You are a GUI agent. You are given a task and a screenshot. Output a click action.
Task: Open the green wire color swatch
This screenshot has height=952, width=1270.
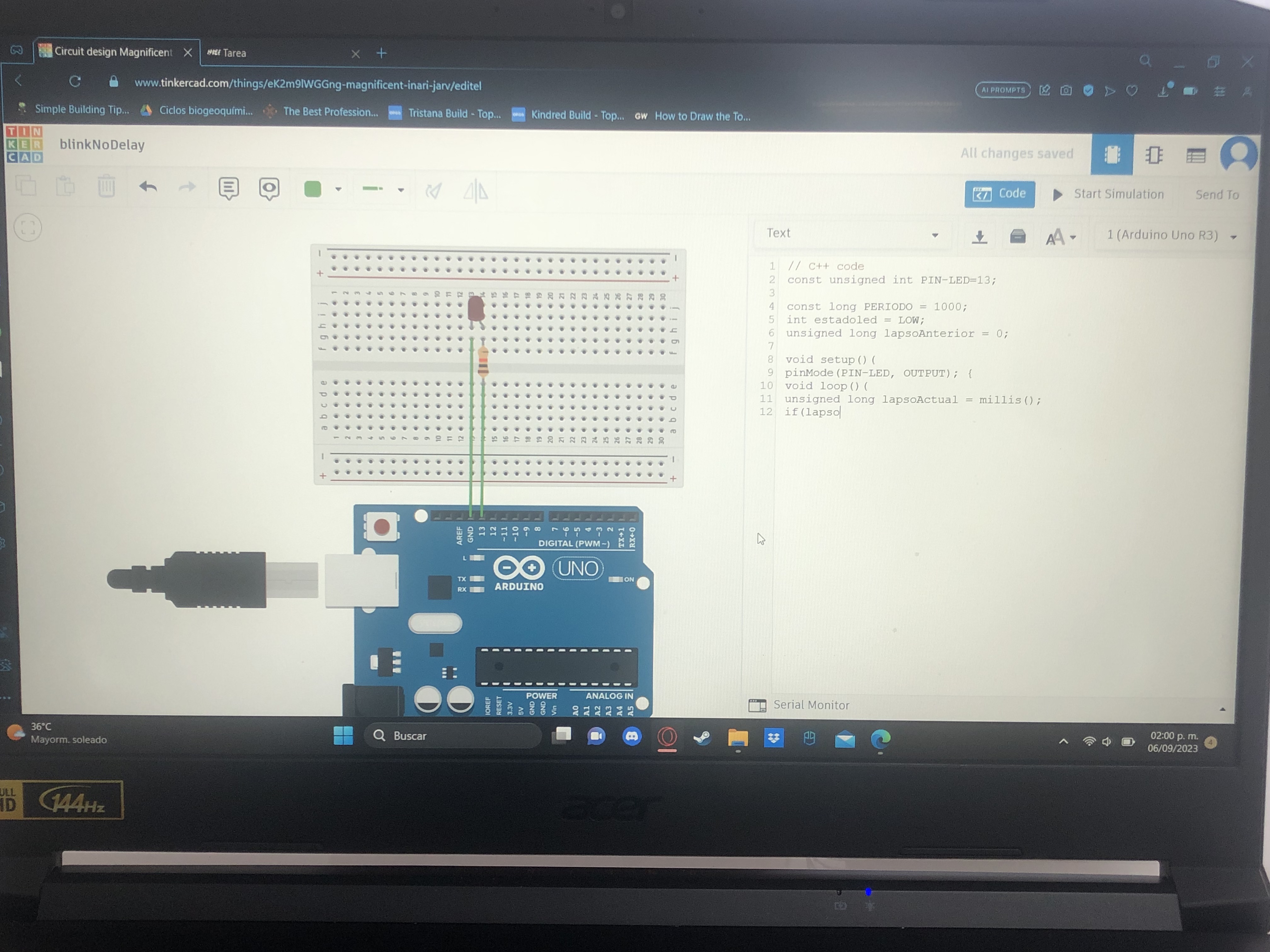pyautogui.click(x=313, y=189)
